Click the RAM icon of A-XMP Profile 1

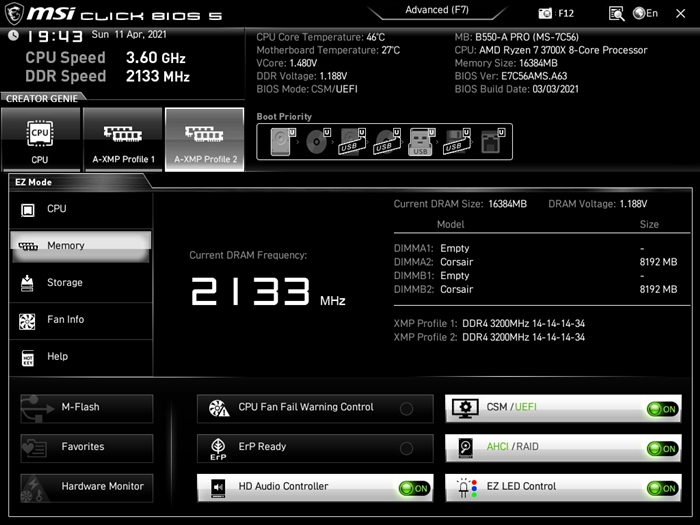pyautogui.click(x=123, y=133)
